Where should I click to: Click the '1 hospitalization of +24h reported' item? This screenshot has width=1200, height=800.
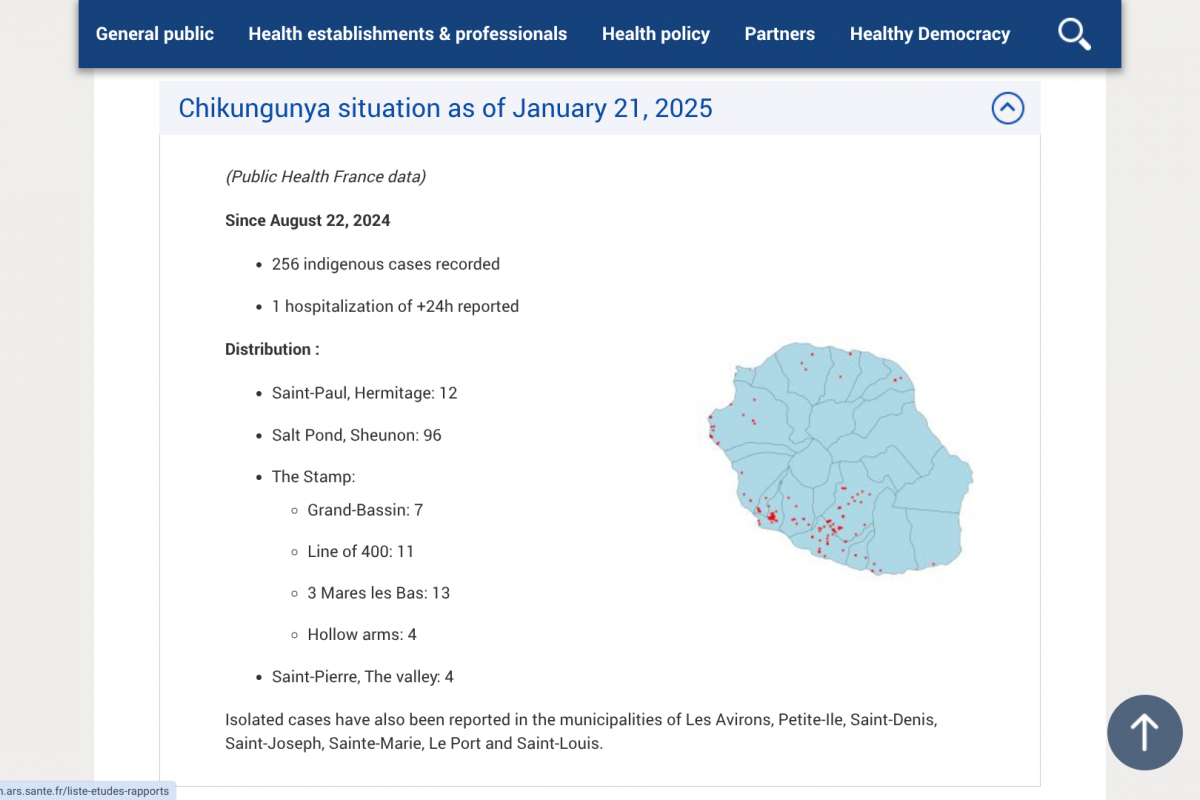pos(395,306)
